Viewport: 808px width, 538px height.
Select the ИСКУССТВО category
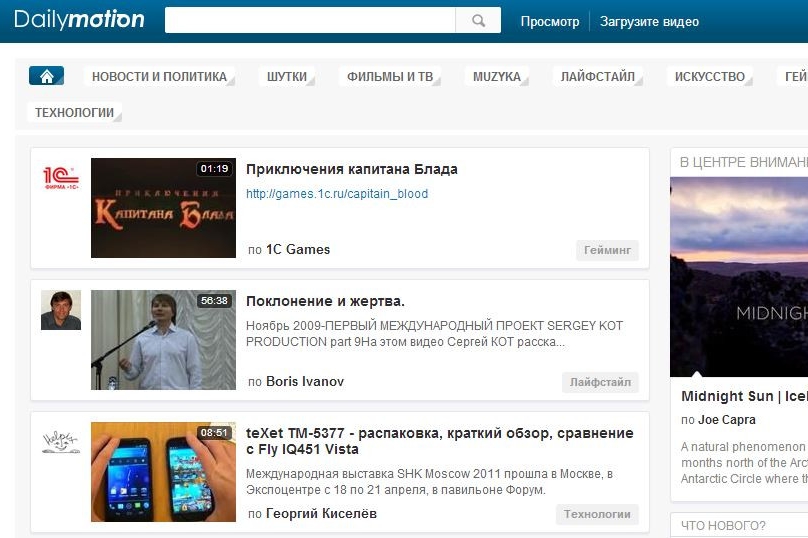tap(710, 76)
